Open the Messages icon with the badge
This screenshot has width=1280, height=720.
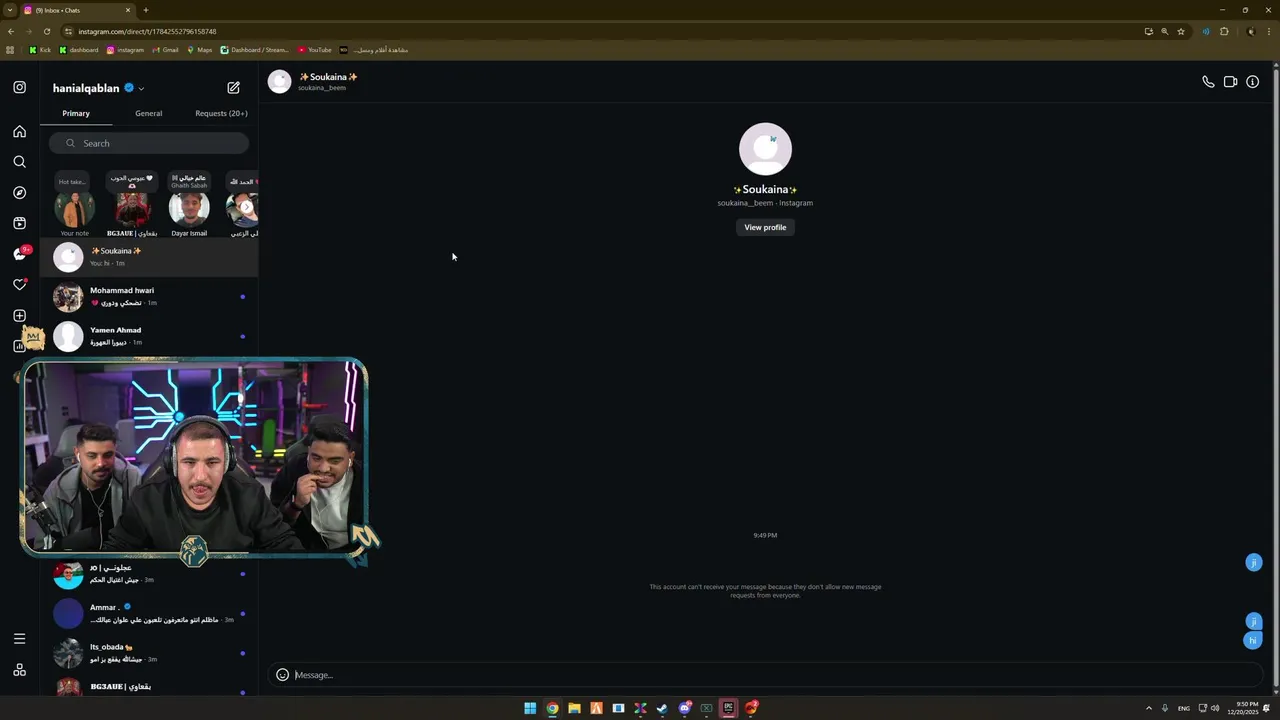pos(19,254)
